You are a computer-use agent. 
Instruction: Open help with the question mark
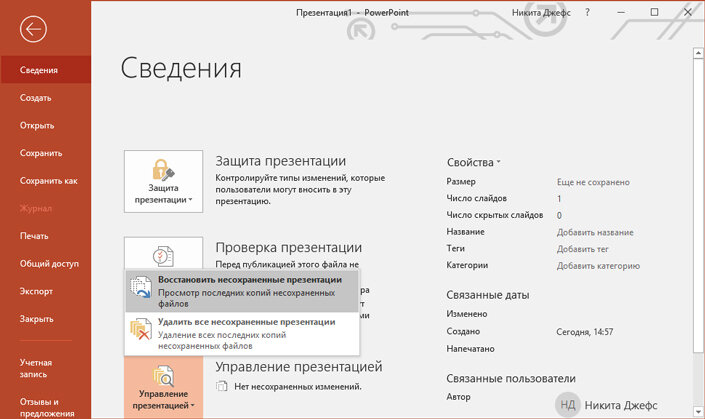click(587, 13)
